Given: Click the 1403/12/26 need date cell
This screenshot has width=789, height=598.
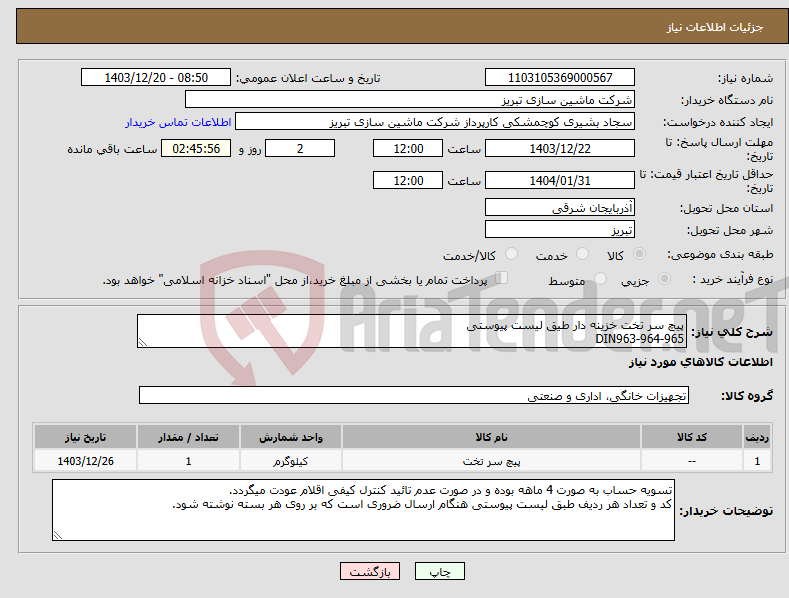Looking at the screenshot, I should point(86,461).
